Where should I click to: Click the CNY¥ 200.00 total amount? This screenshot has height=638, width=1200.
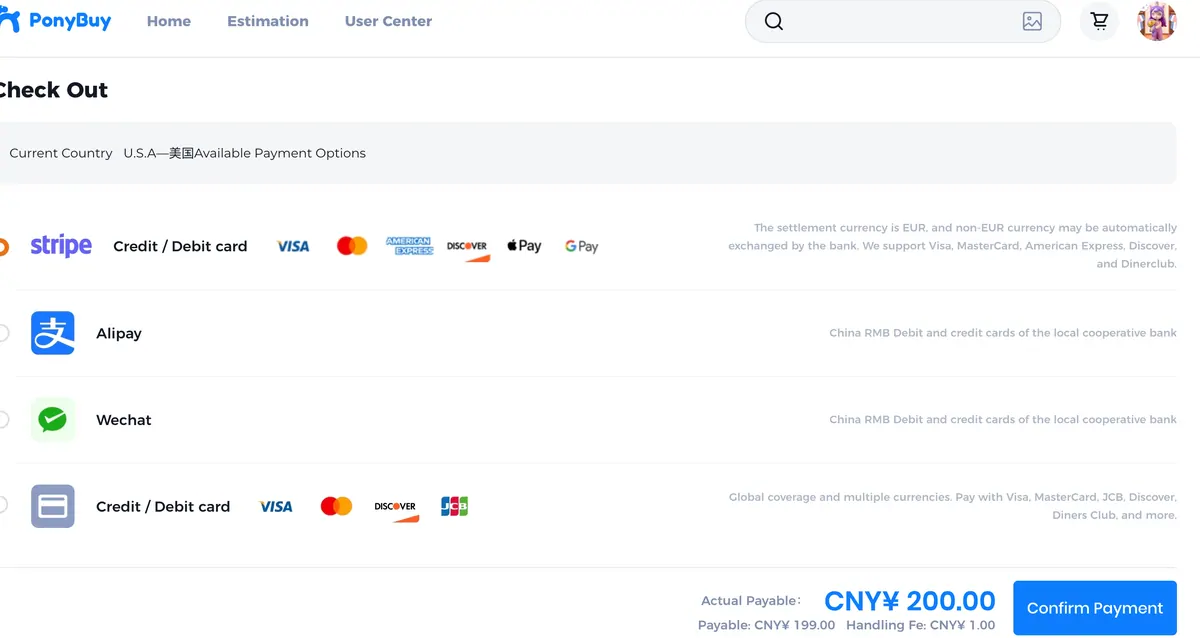[x=910, y=601]
